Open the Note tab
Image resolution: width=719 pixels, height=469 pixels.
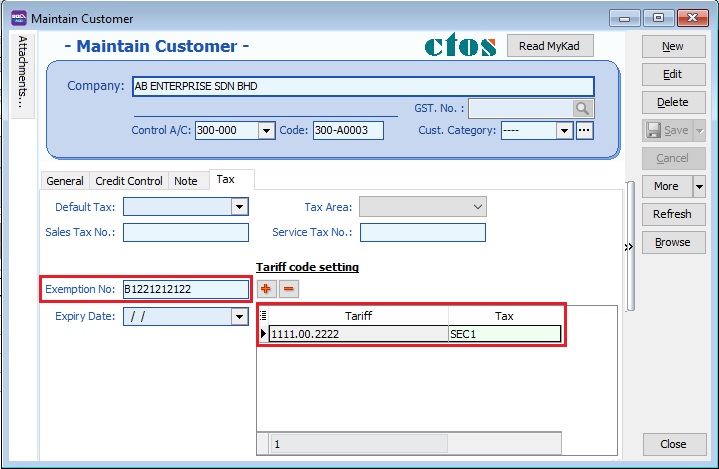(x=185, y=181)
